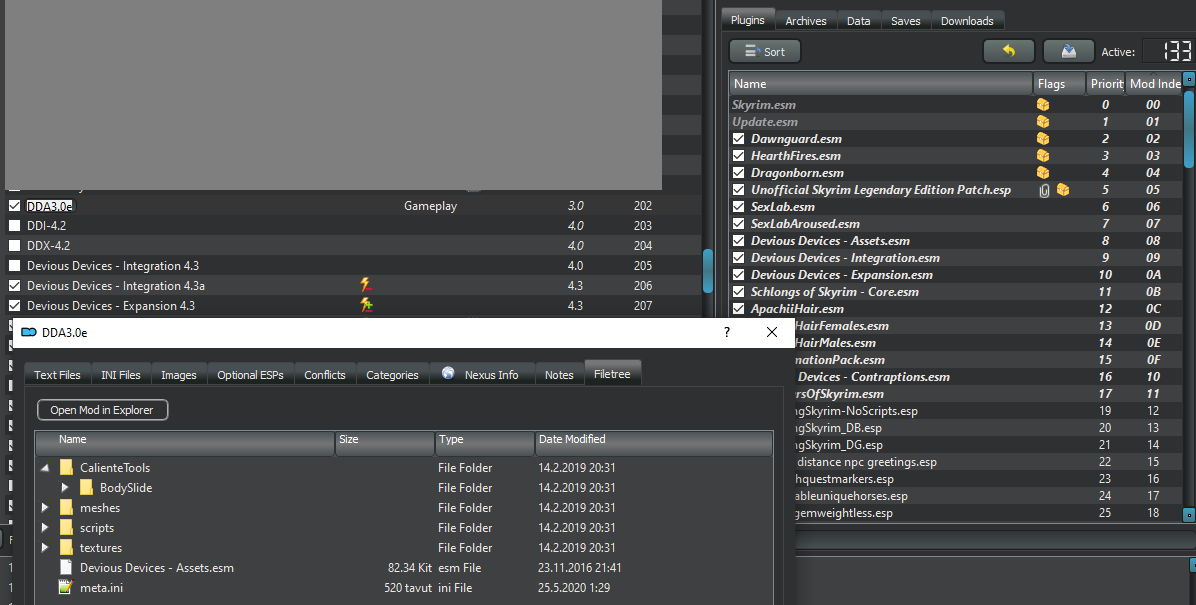The width and height of the screenshot is (1196, 605).
Task: Click conflict lightning icon on Integration 4.3a row
Action: point(366,285)
